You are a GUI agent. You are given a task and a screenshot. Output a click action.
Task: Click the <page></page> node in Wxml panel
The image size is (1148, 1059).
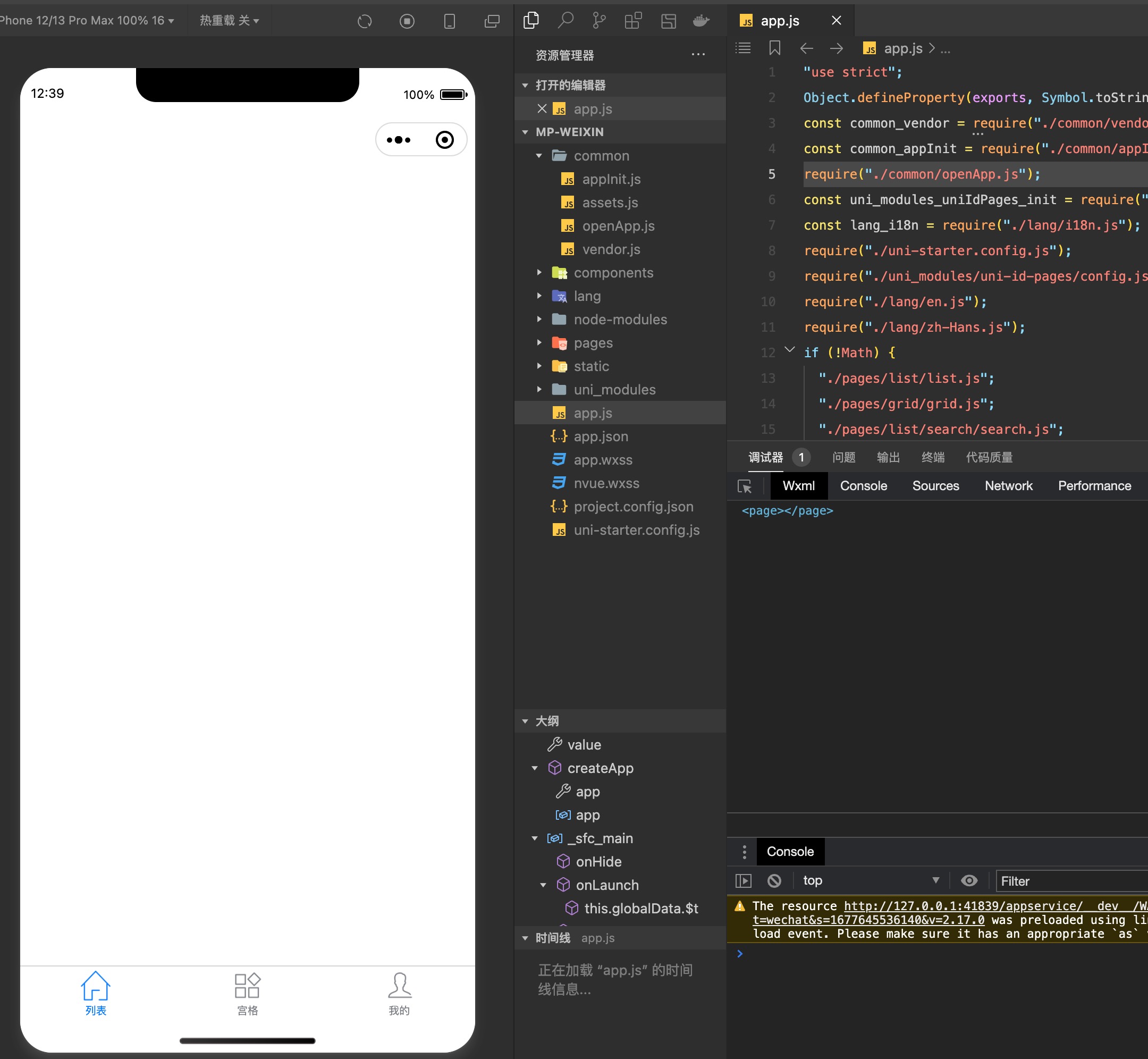(787, 510)
